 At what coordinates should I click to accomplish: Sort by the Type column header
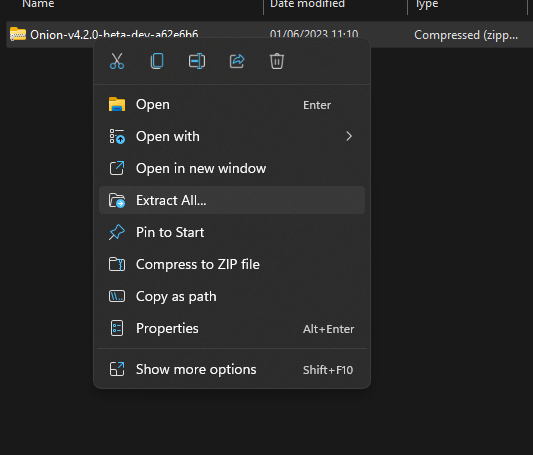click(x=427, y=4)
